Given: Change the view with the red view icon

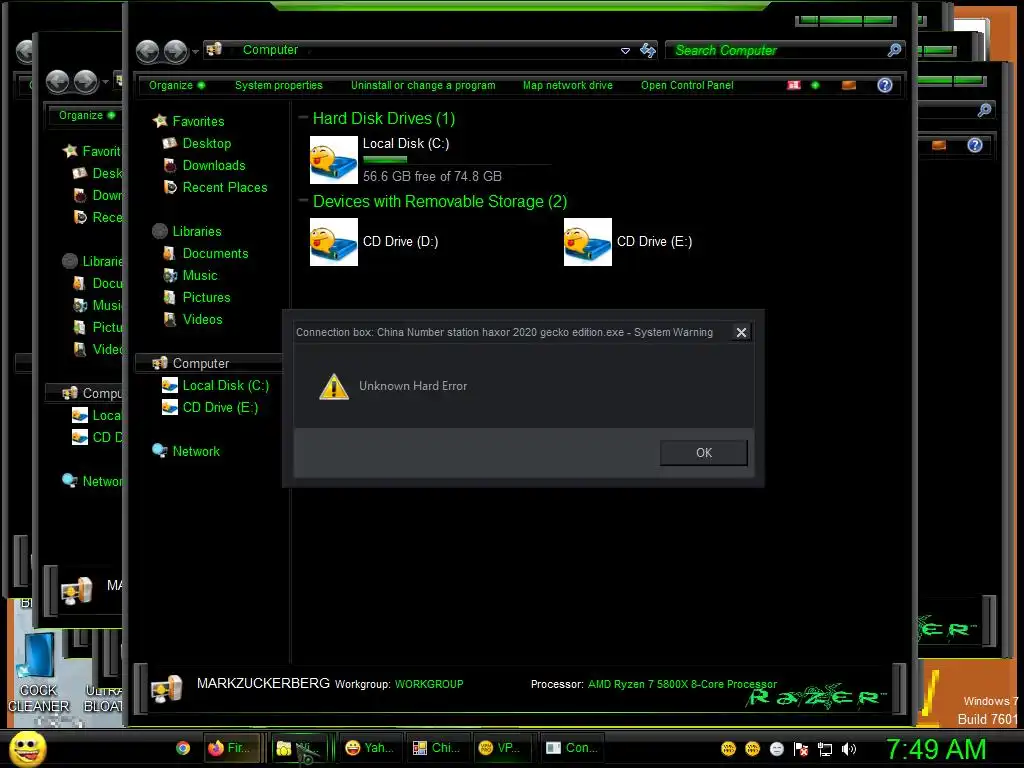Looking at the screenshot, I should [793, 86].
